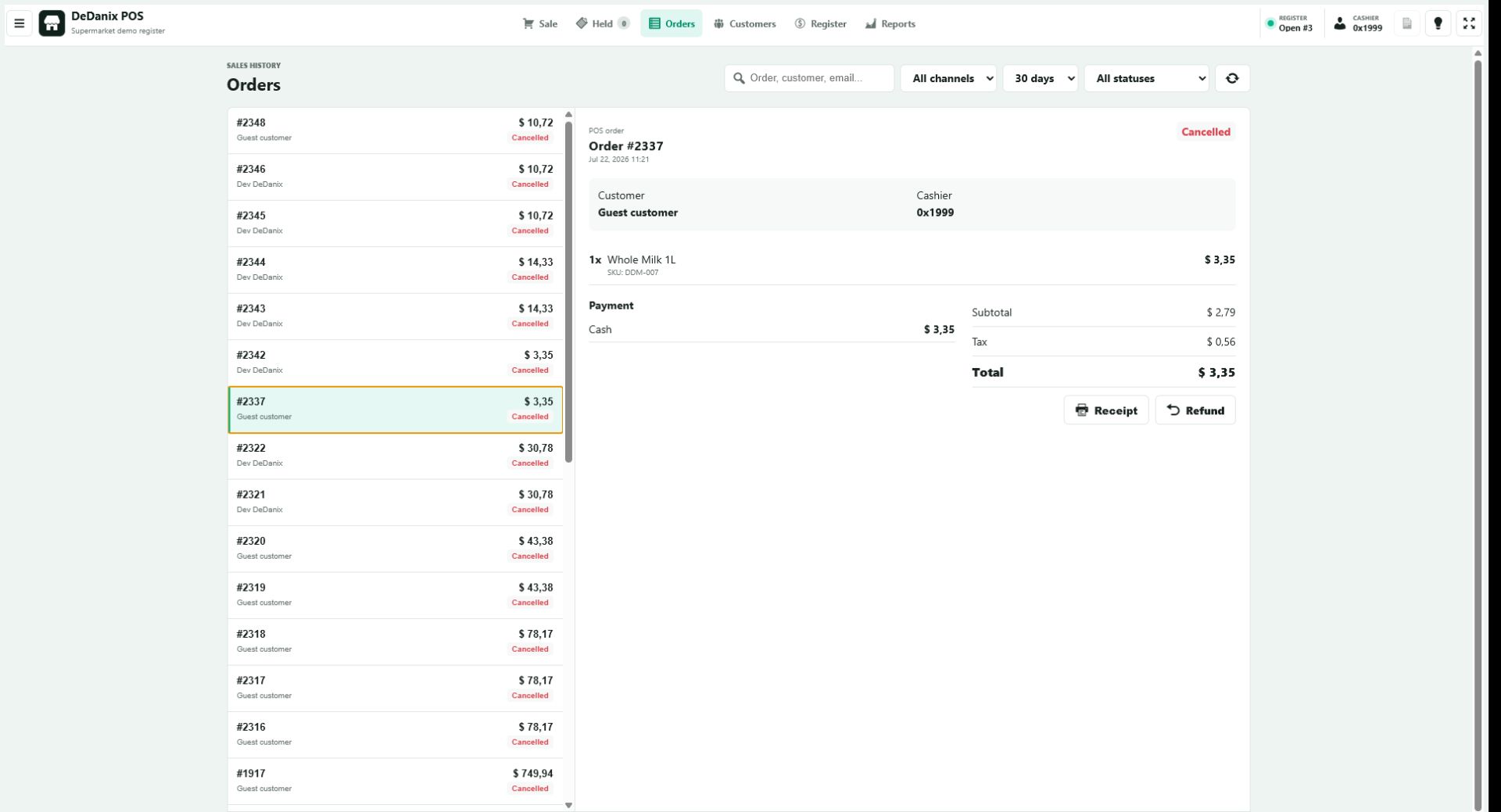Image resolution: width=1501 pixels, height=812 pixels.
Task: Select order #2318 in the list
Action: pyautogui.click(x=395, y=642)
